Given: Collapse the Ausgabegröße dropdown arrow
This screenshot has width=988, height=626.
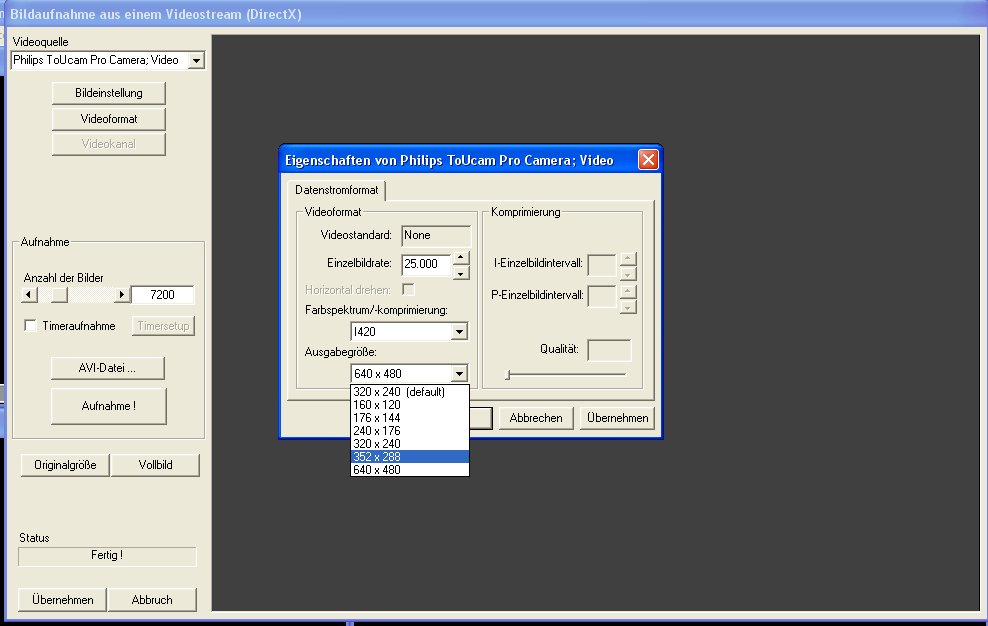Looking at the screenshot, I should coord(459,374).
